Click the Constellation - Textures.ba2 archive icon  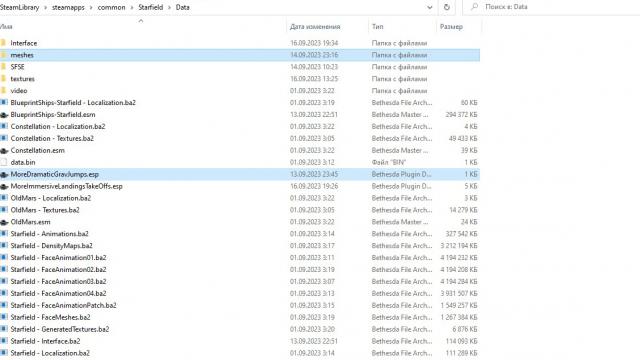click(4, 138)
